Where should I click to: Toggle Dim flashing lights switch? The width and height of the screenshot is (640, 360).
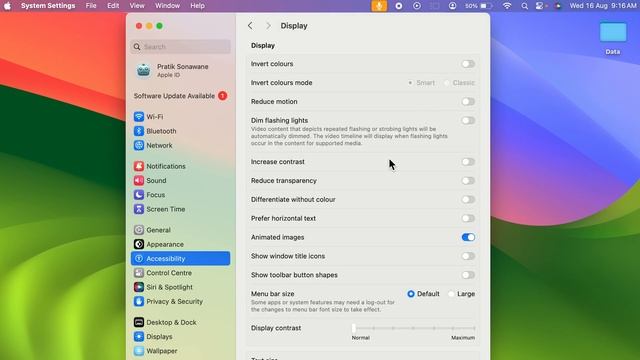tap(468, 120)
